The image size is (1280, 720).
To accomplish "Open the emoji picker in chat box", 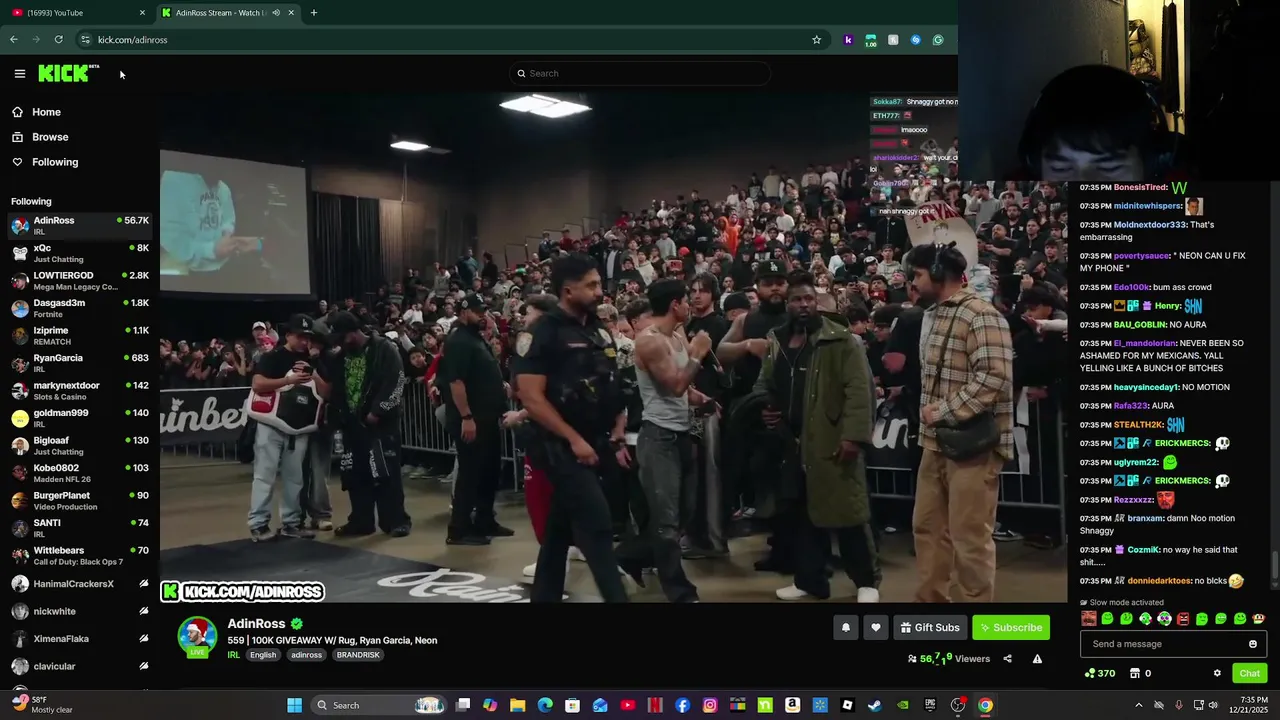I will point(1252,644).
